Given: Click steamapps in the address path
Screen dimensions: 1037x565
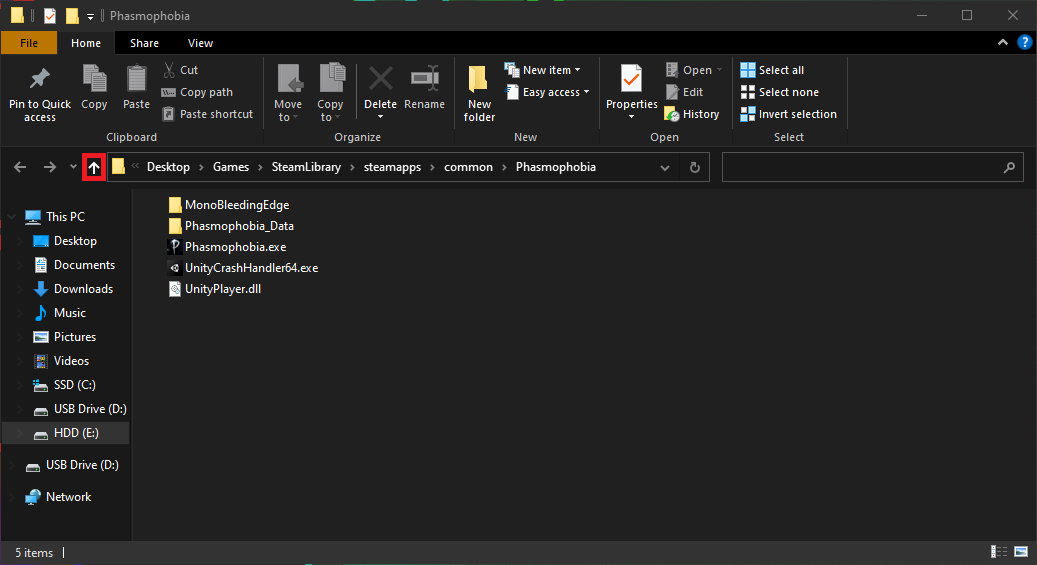Looking at the screenshot, I should click(392, 167).
